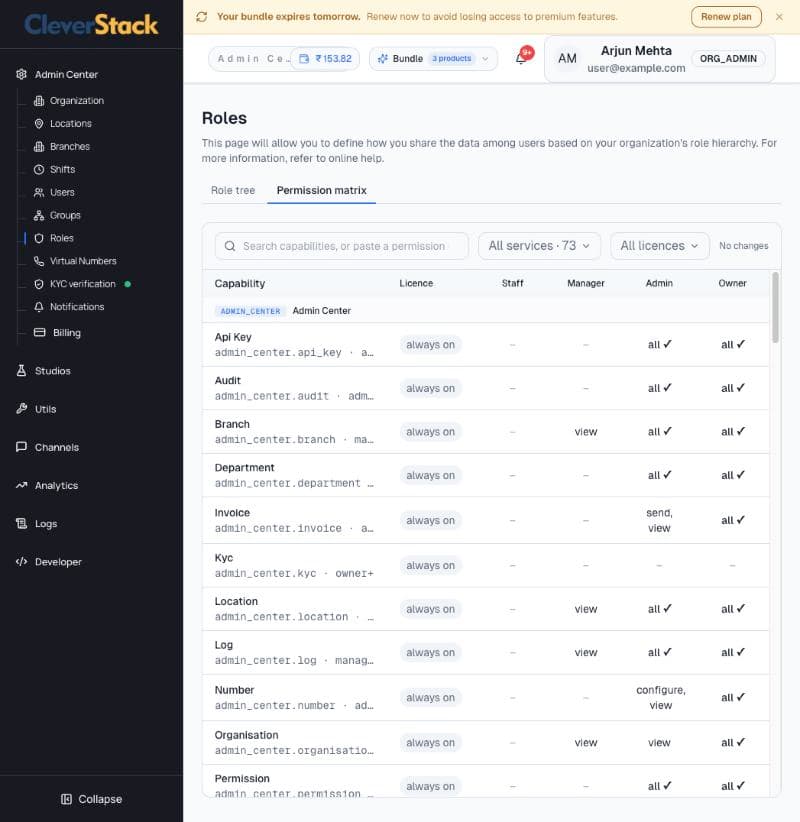Click the refresh icon in expiry banner
This screenshot has width=800, height=822.
(202, 17)
